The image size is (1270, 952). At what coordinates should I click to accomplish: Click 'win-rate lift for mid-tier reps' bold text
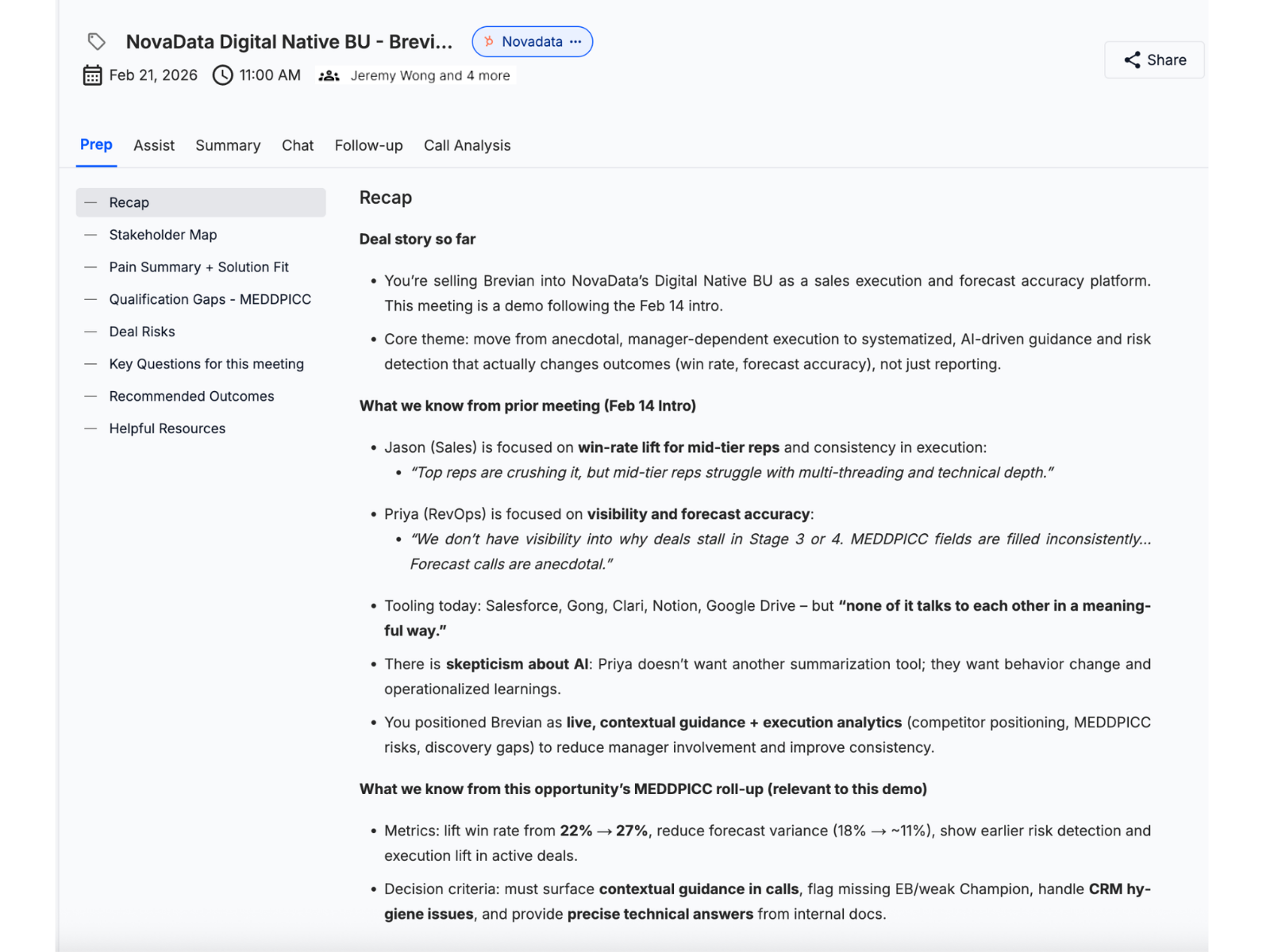coord(679,447)
